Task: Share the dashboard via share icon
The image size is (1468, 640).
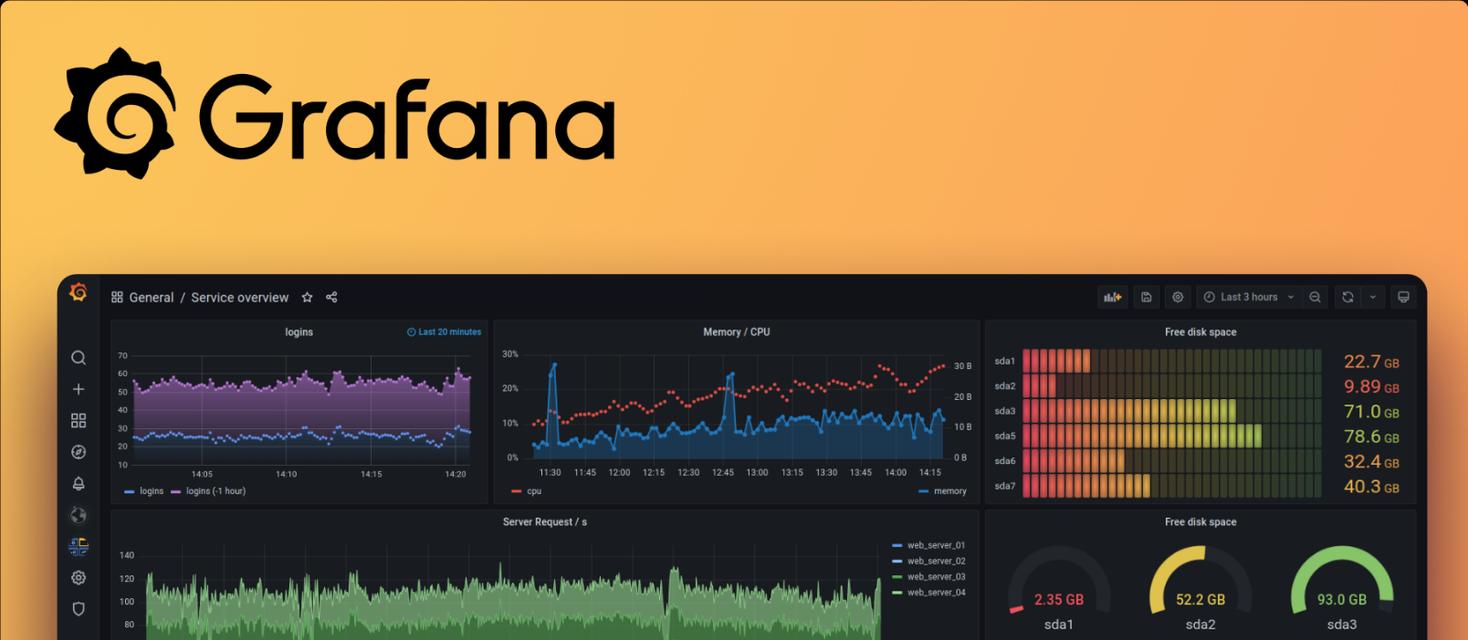Action: point(332,297)
